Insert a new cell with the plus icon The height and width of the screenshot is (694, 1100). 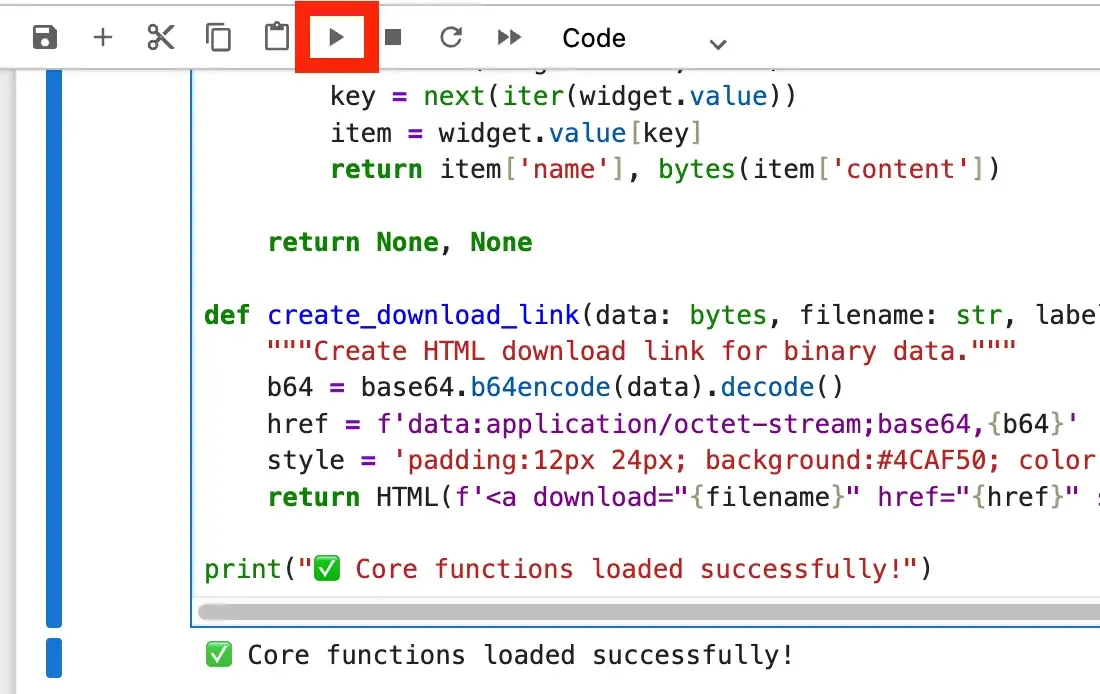(x=102, y=37)
